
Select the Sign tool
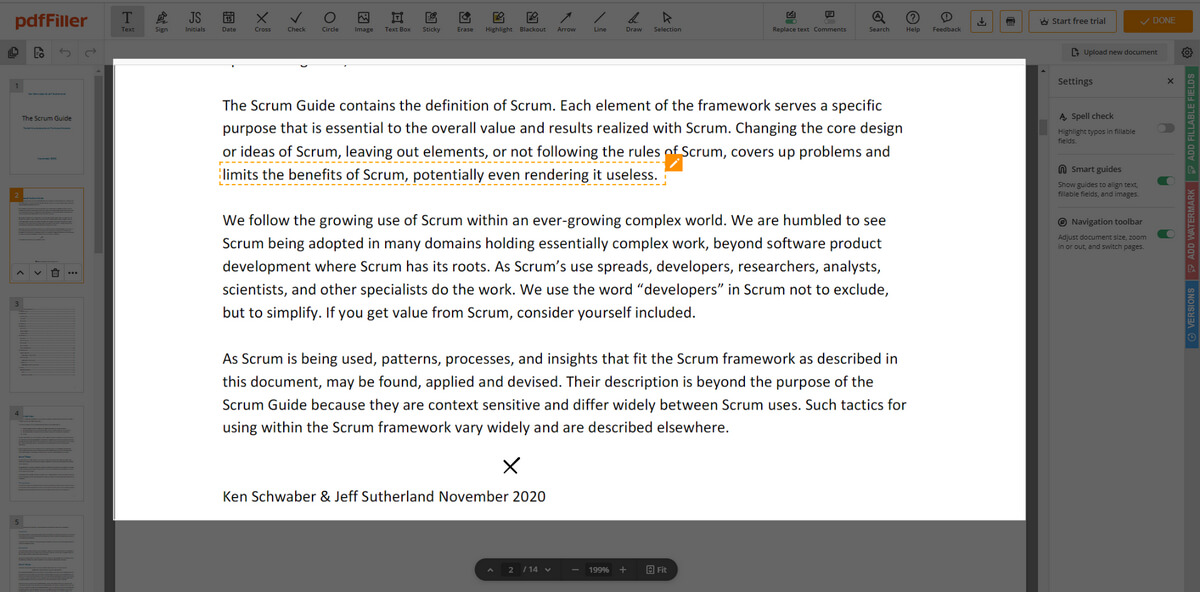(x=161, y=21)
